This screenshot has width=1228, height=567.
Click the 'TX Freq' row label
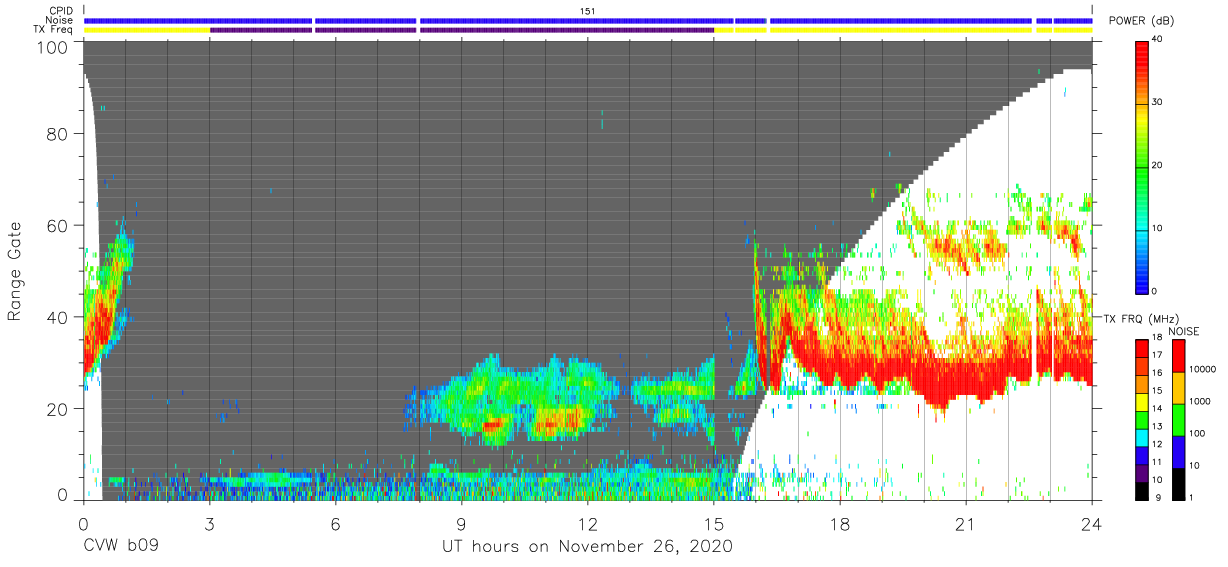click(55, 30)
